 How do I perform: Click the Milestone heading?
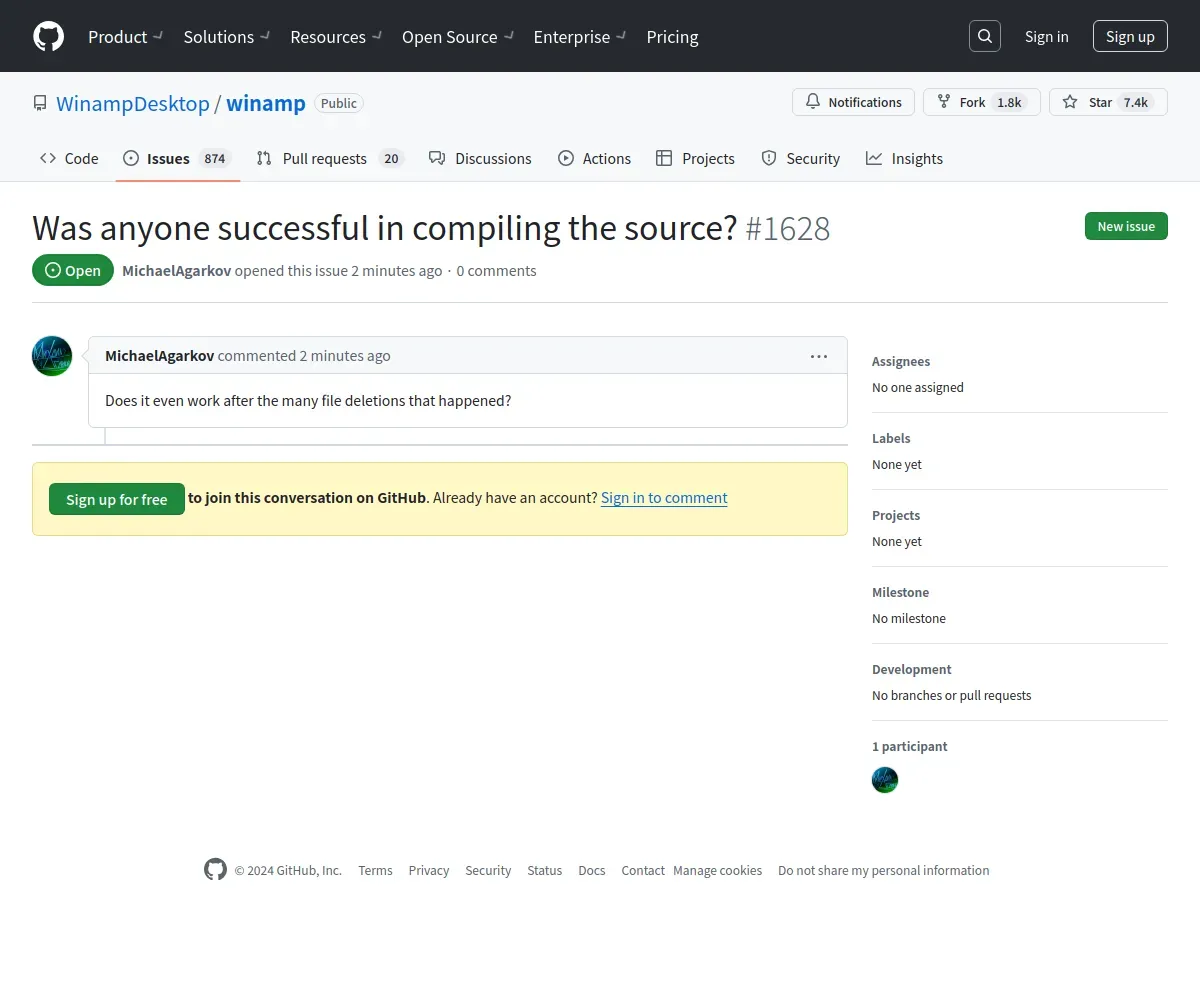point(900,592)
